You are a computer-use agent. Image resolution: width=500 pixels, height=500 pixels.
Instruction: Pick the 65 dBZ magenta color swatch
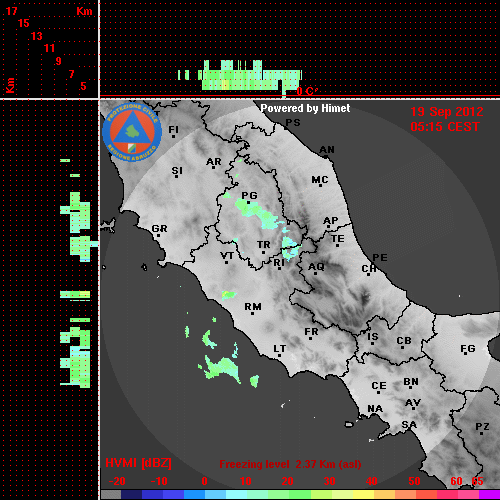point(489,494)
